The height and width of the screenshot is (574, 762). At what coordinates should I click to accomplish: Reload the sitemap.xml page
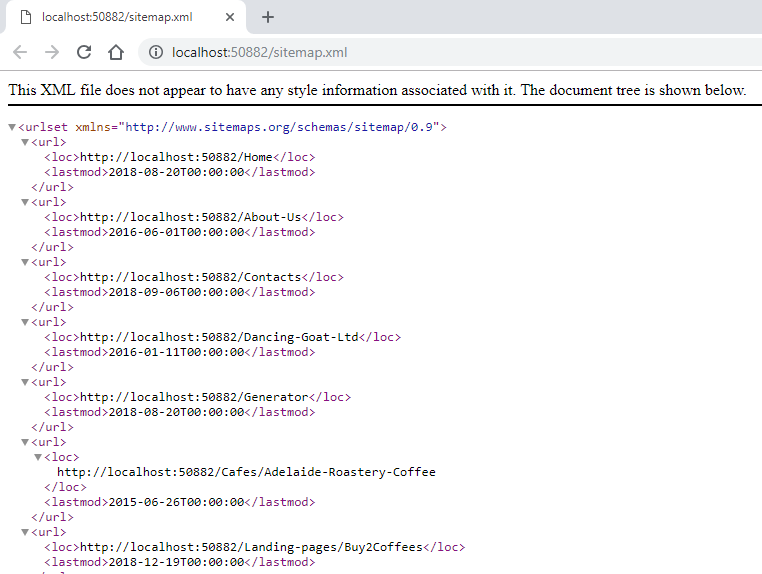click(84, 52)
